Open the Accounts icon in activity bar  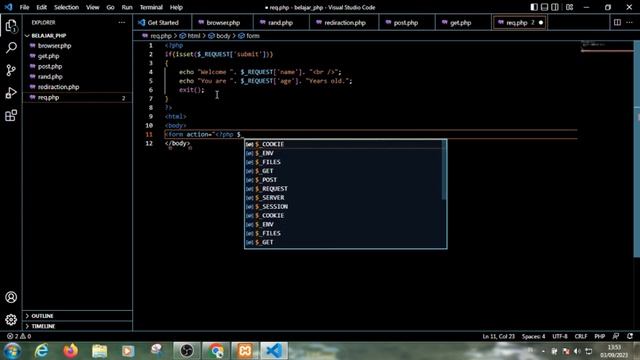click(11, 297)
